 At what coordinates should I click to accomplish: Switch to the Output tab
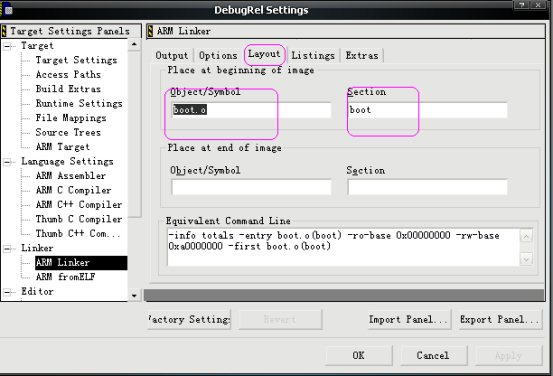pos(172,56)
